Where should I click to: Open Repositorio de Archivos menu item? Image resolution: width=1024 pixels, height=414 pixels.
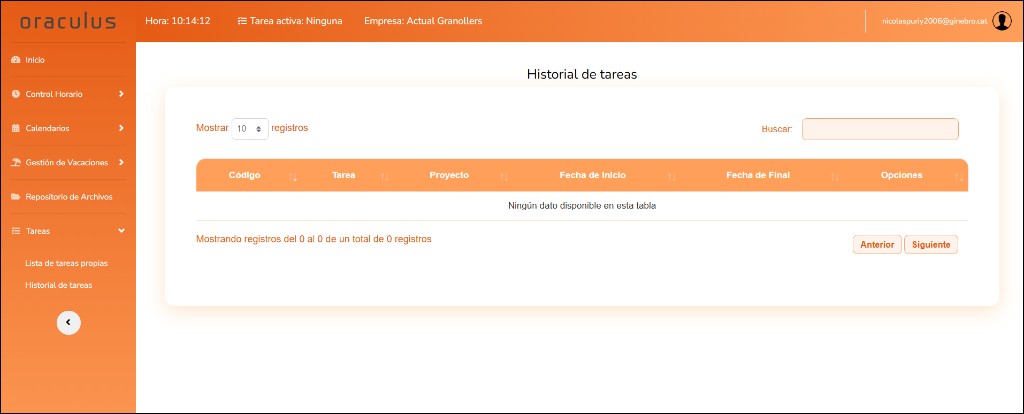68,197
